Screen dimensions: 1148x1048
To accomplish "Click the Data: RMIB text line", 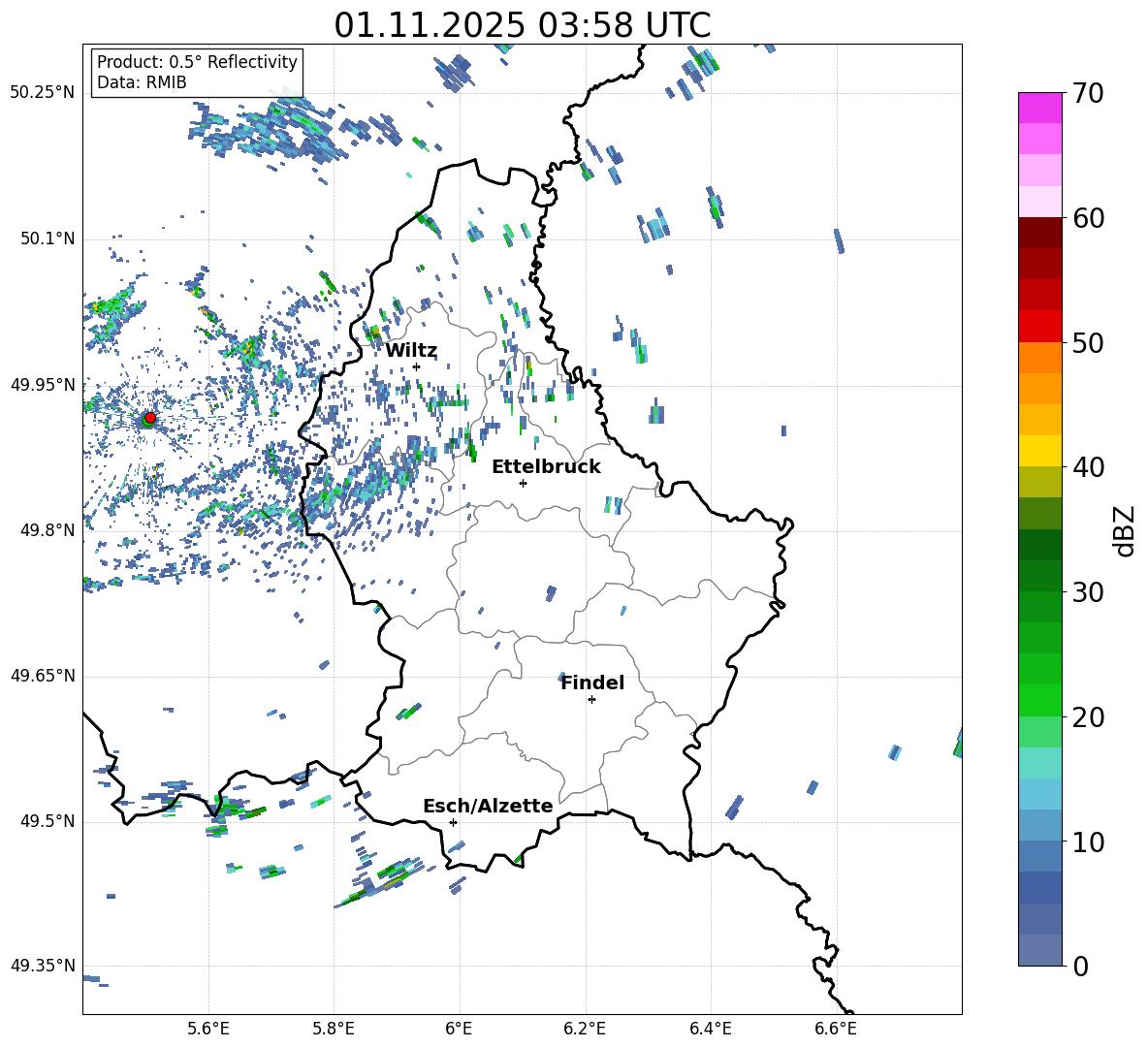I will tap(142, 82).
